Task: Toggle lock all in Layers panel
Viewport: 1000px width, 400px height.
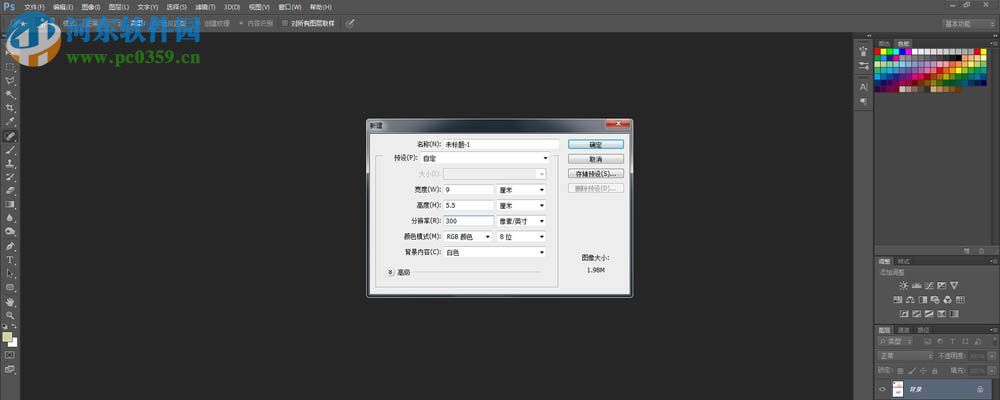Action: pos(934,371)
